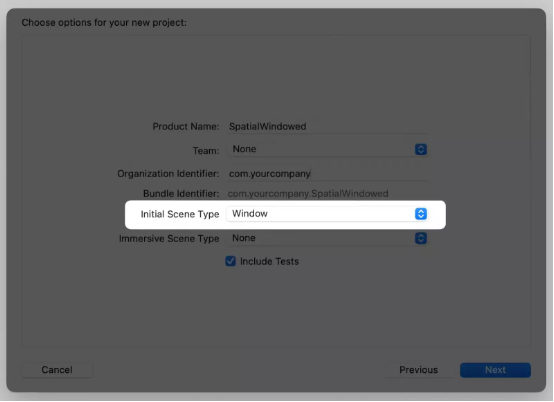Open the Team dropdown showing None

[327, 149]
